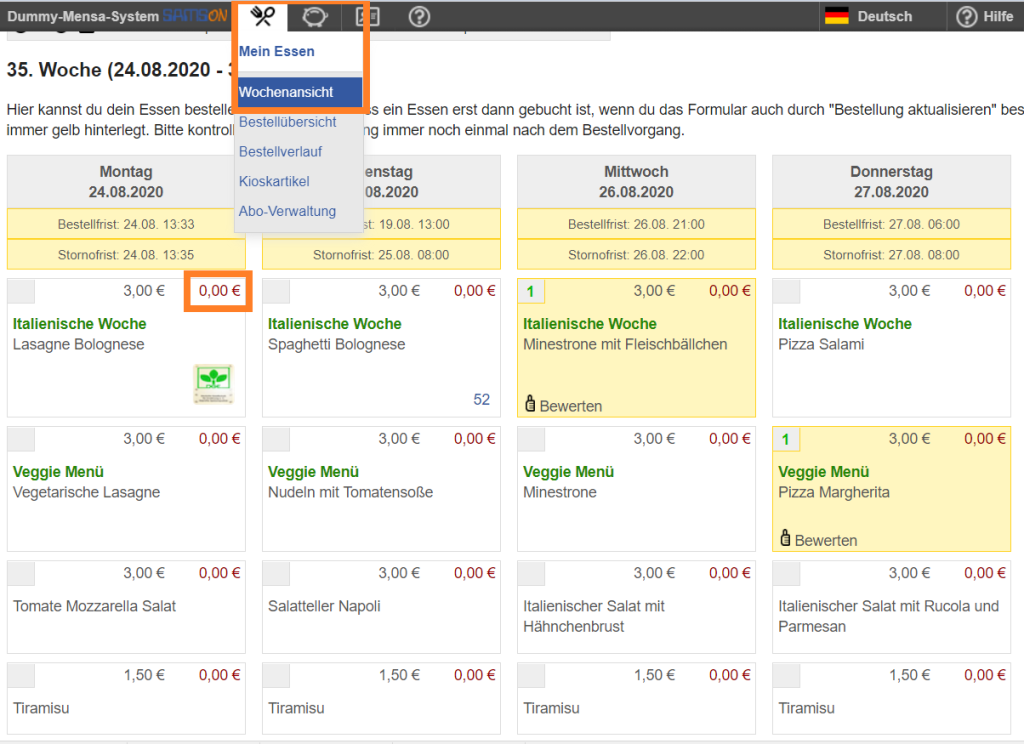Tick quantity box for Thursday Tiramisu
The height and width of the screenshot is (744, 1024).
tap(787, 675)
